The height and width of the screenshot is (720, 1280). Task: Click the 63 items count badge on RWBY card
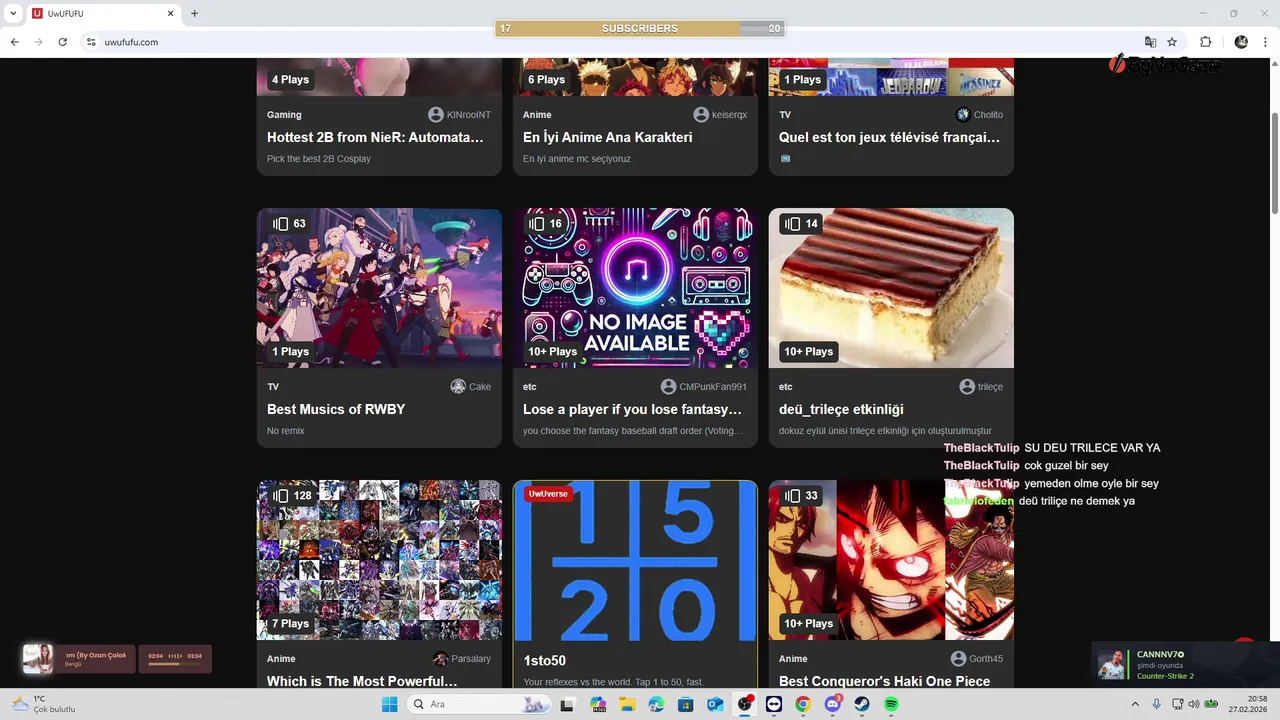coord(290,224)
